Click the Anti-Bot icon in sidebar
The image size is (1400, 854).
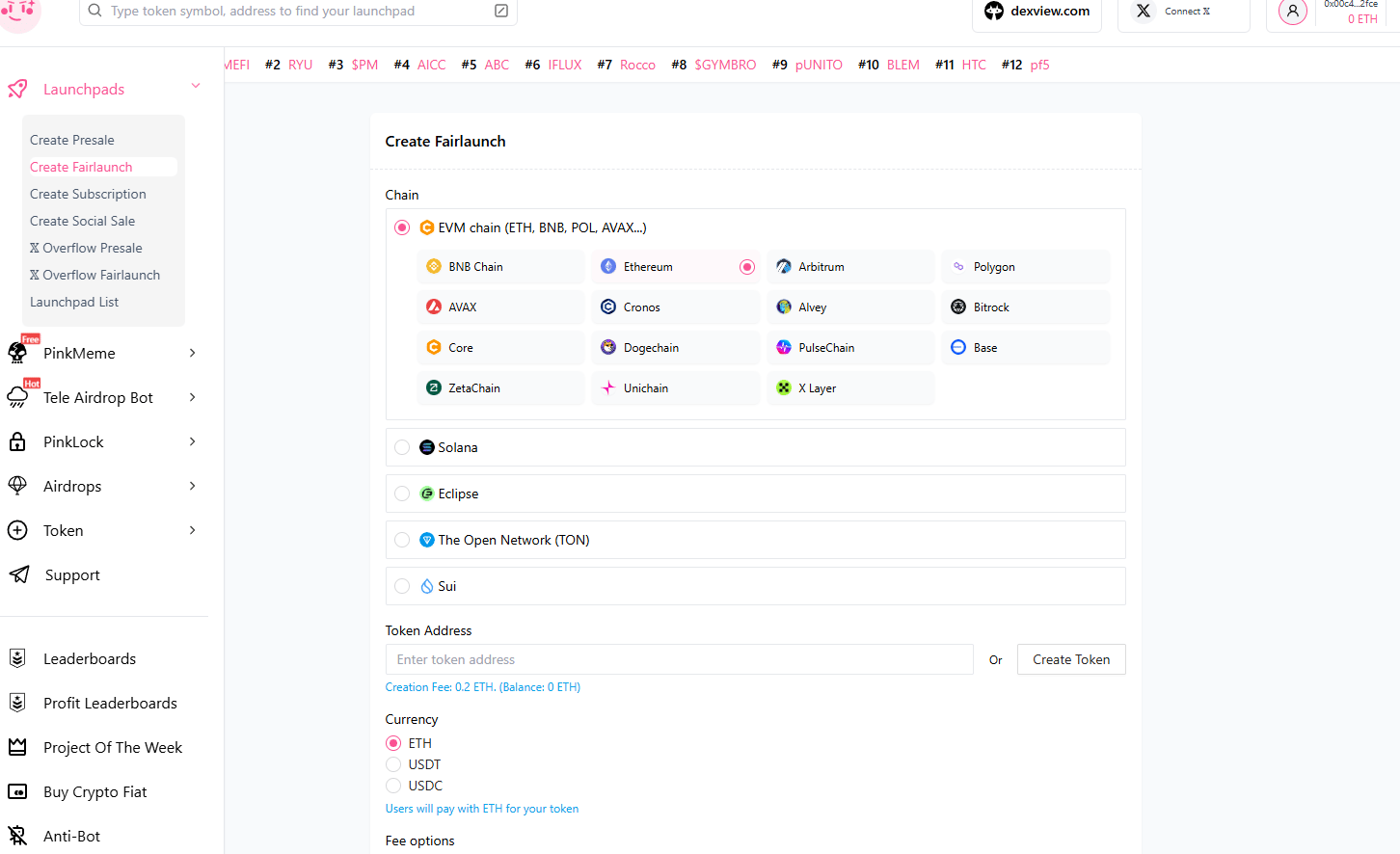[x=17, y=836]
